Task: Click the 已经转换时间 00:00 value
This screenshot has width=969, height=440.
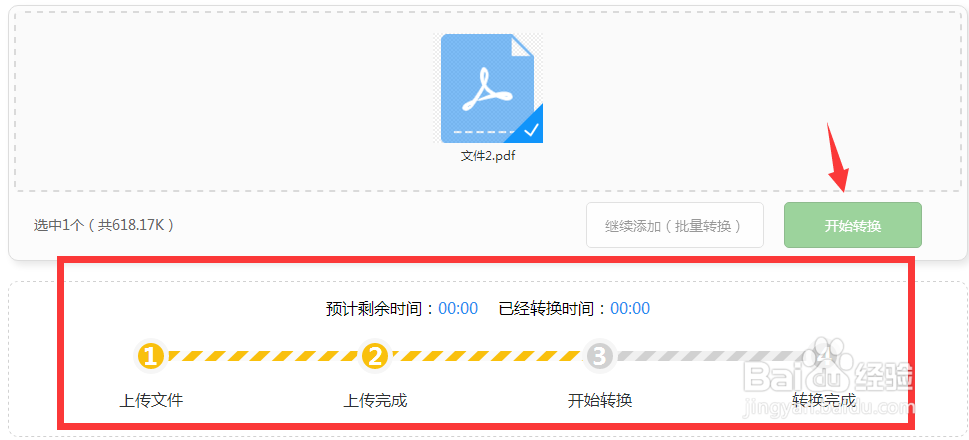Action: point(630,308)
